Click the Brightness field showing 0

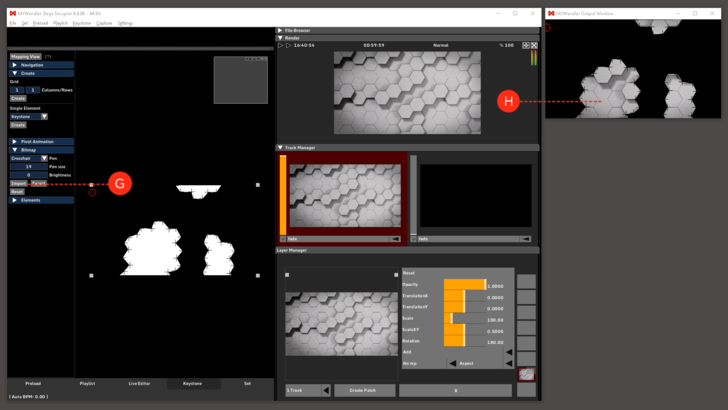28,175
